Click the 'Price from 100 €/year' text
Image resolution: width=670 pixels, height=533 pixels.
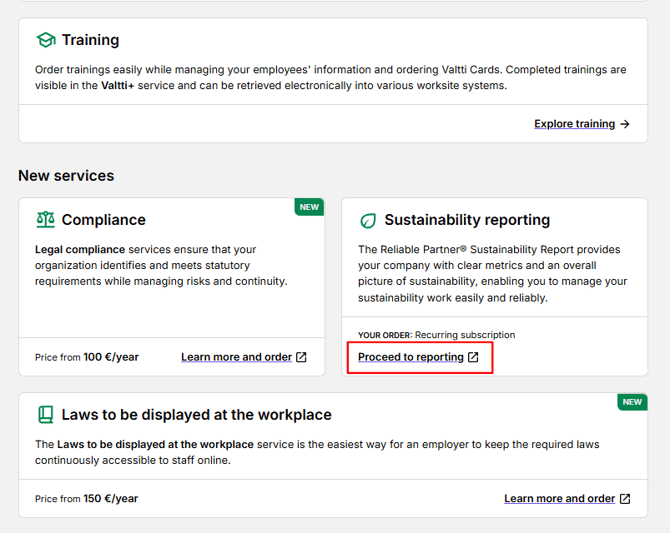tap(86, 357)
